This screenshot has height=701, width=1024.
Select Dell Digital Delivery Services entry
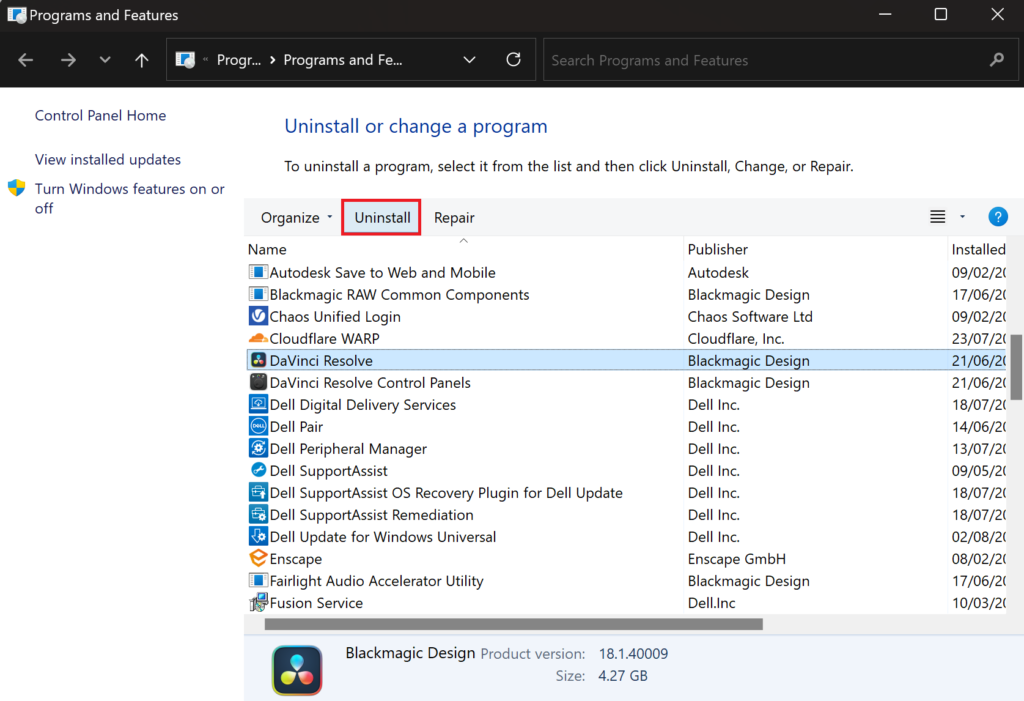tap(363, 405)
